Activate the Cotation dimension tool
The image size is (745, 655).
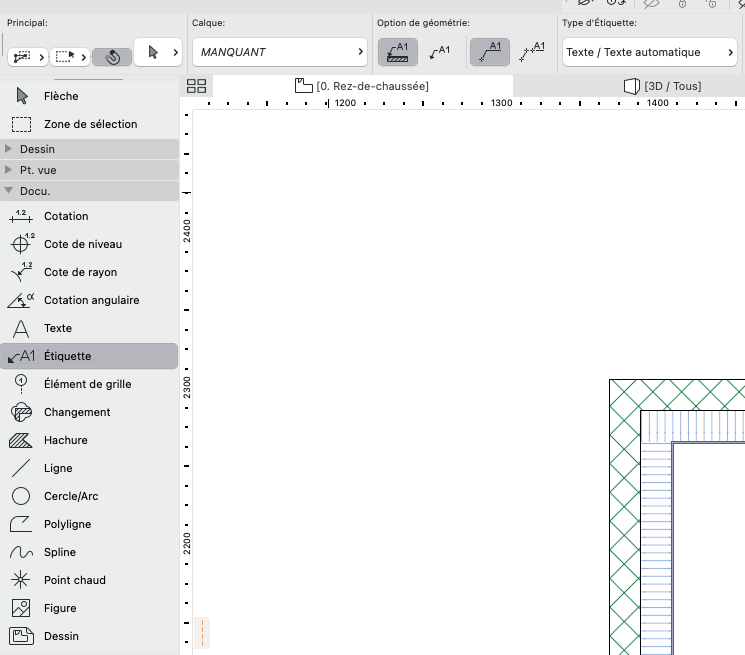tap(89, 216)
